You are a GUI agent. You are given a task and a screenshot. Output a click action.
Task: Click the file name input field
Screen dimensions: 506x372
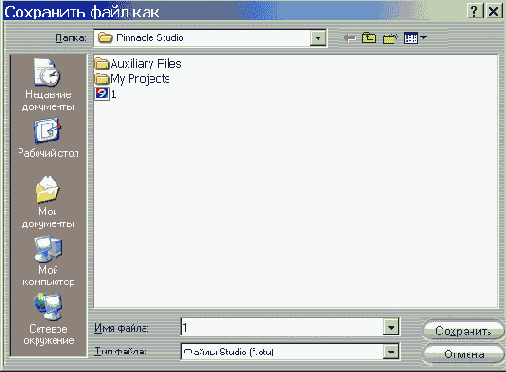[282, 327]
